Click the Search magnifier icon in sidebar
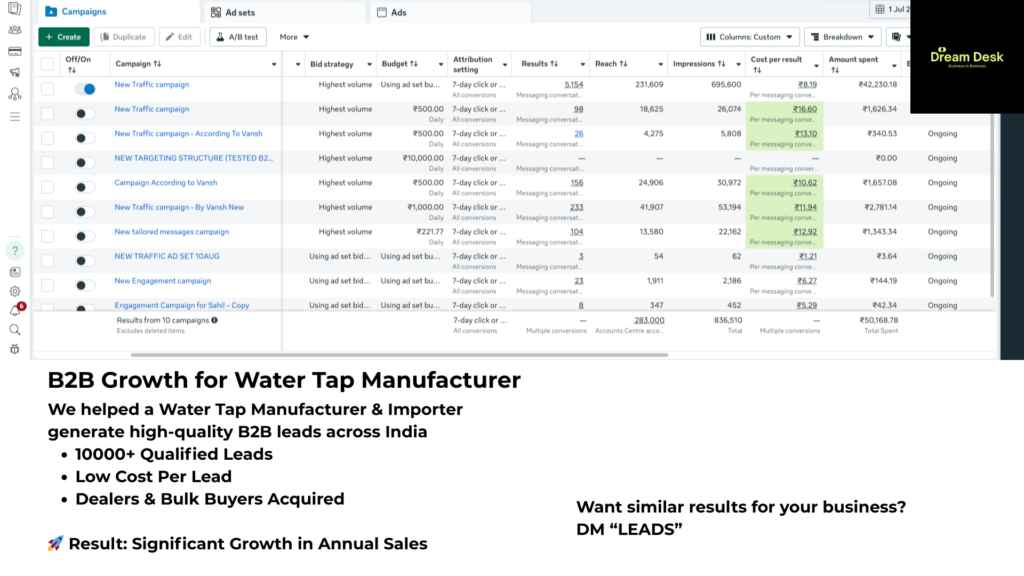 click(15, 329)
